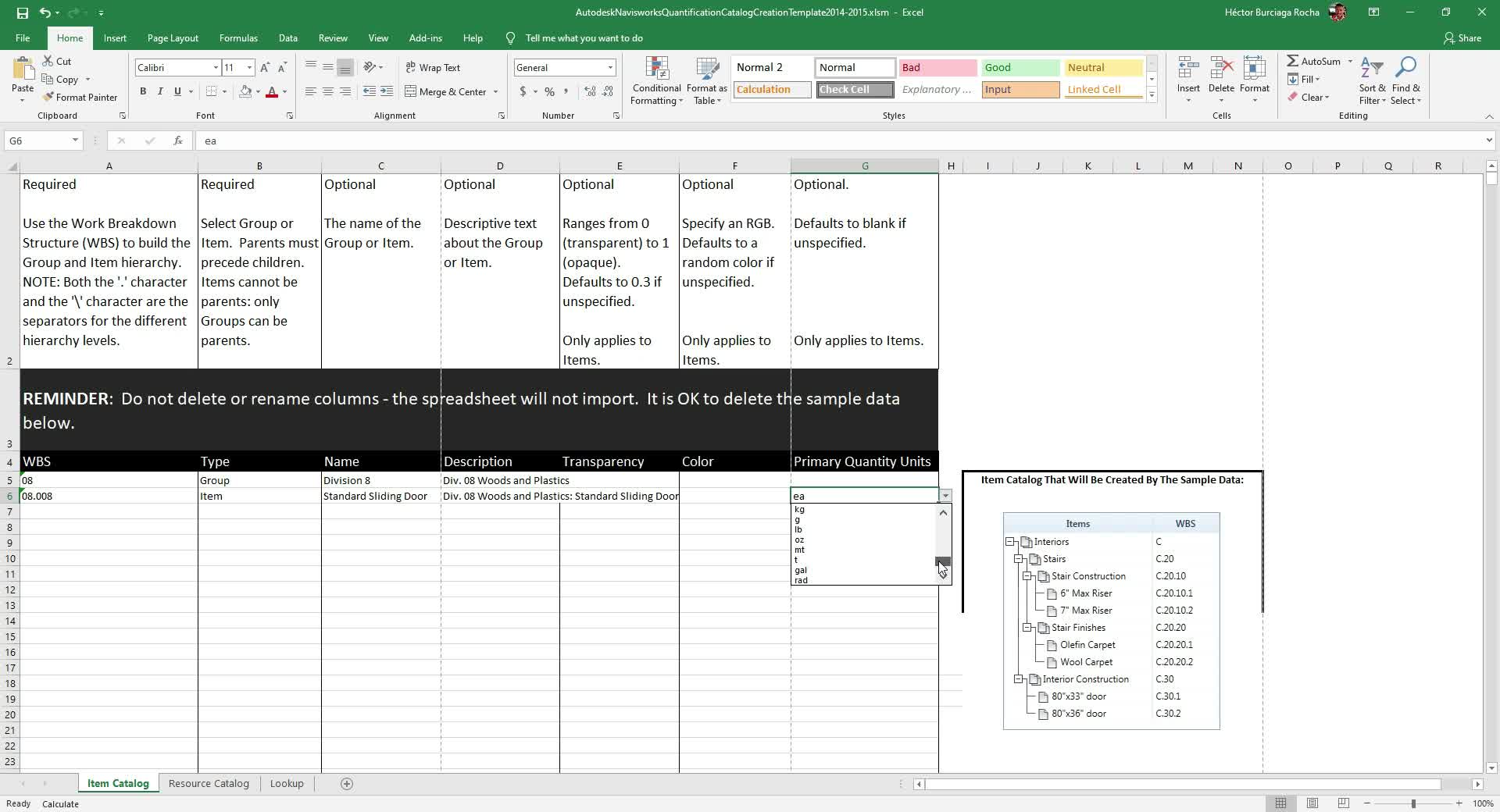Viewport: 1500px width, 812px height.
Task: Open the File menu
Action: 23,37
